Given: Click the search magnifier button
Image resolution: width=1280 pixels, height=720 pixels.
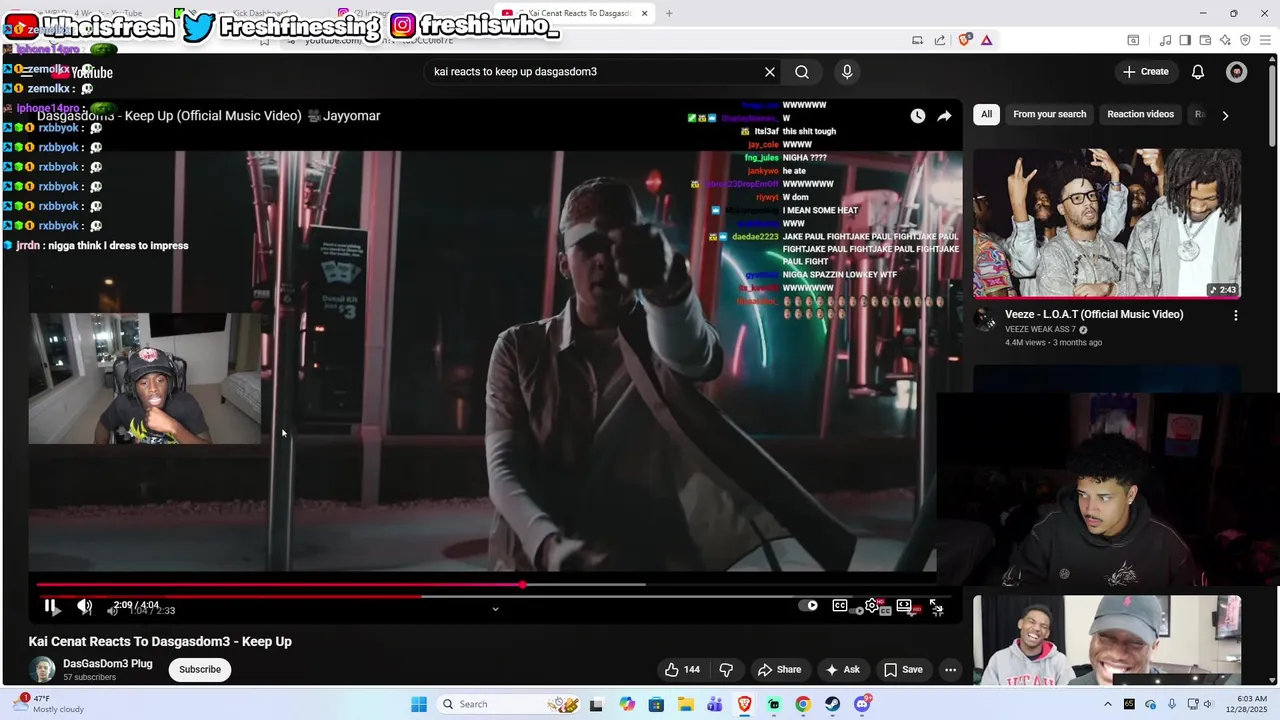Looking at the screenshot, I should (x=802, y=72).
